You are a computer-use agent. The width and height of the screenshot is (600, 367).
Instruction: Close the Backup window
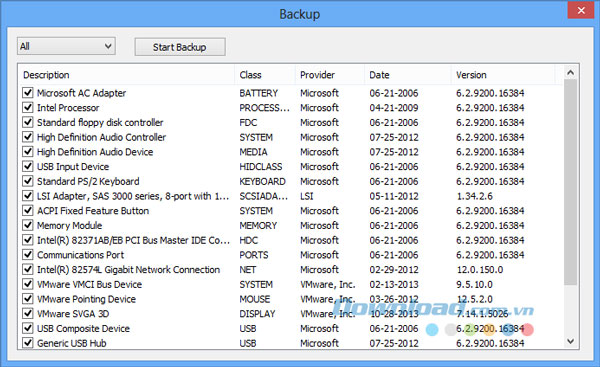(x=581, y=10)
